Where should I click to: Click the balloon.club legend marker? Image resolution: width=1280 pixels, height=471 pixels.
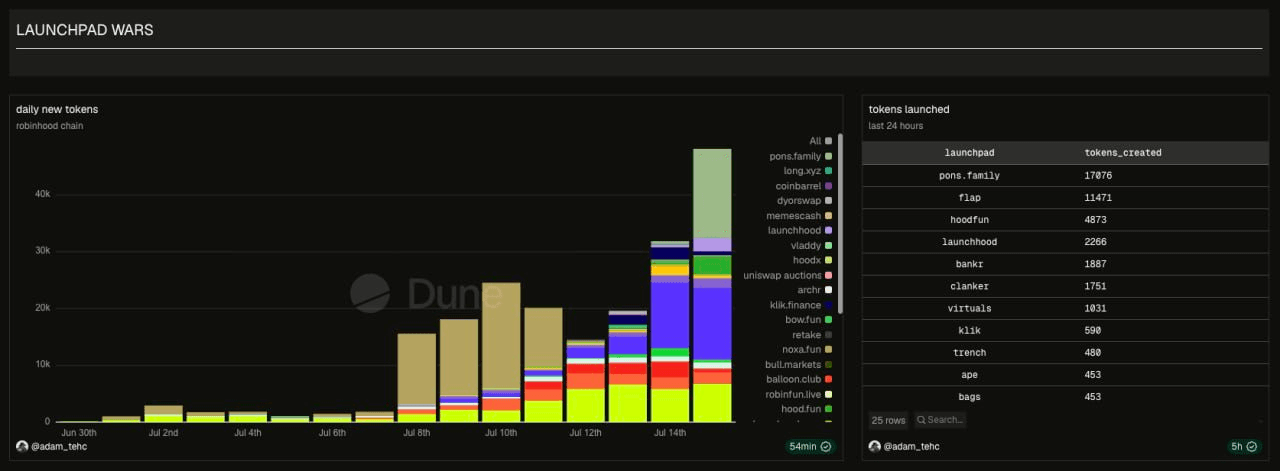pos(829,379)
